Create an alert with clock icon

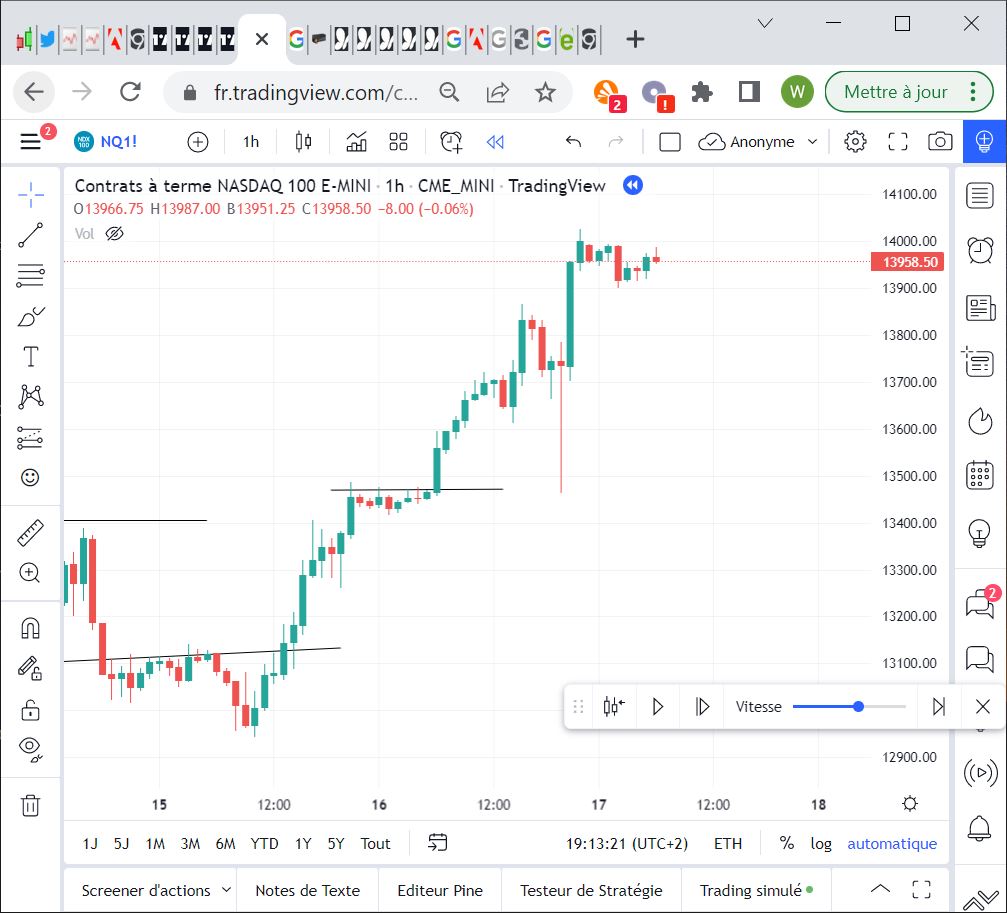point(451,142)
